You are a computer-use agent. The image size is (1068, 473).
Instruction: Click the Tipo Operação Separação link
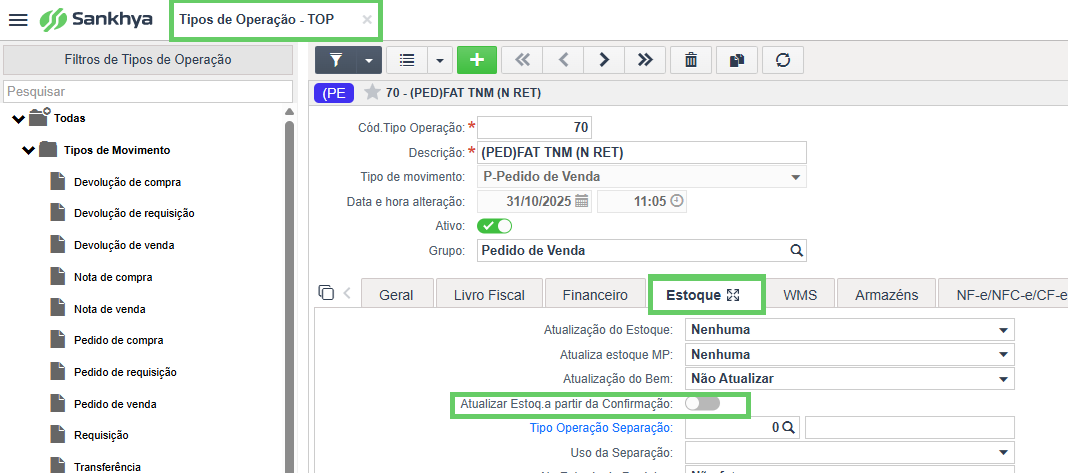click(601, 428)
